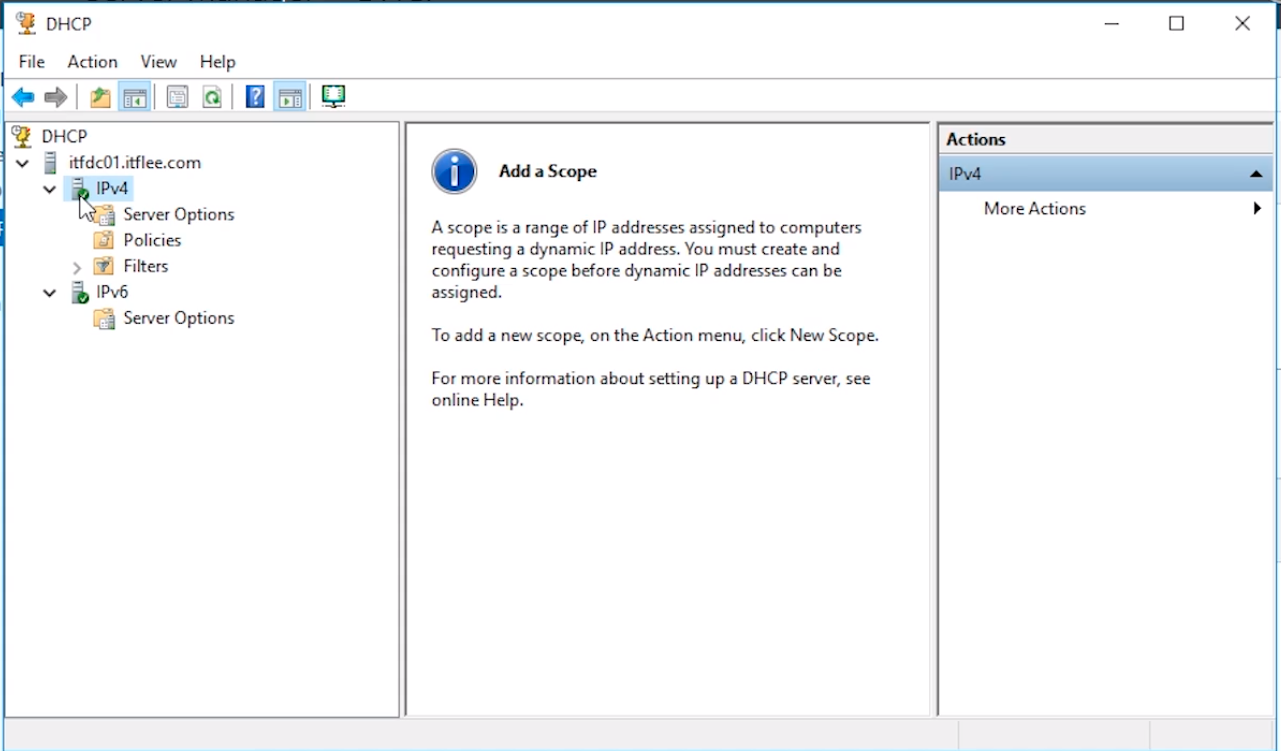Click the Policies folder icon
The width and height of the screenshot is (1281, 751).
(x=104, y=240)
